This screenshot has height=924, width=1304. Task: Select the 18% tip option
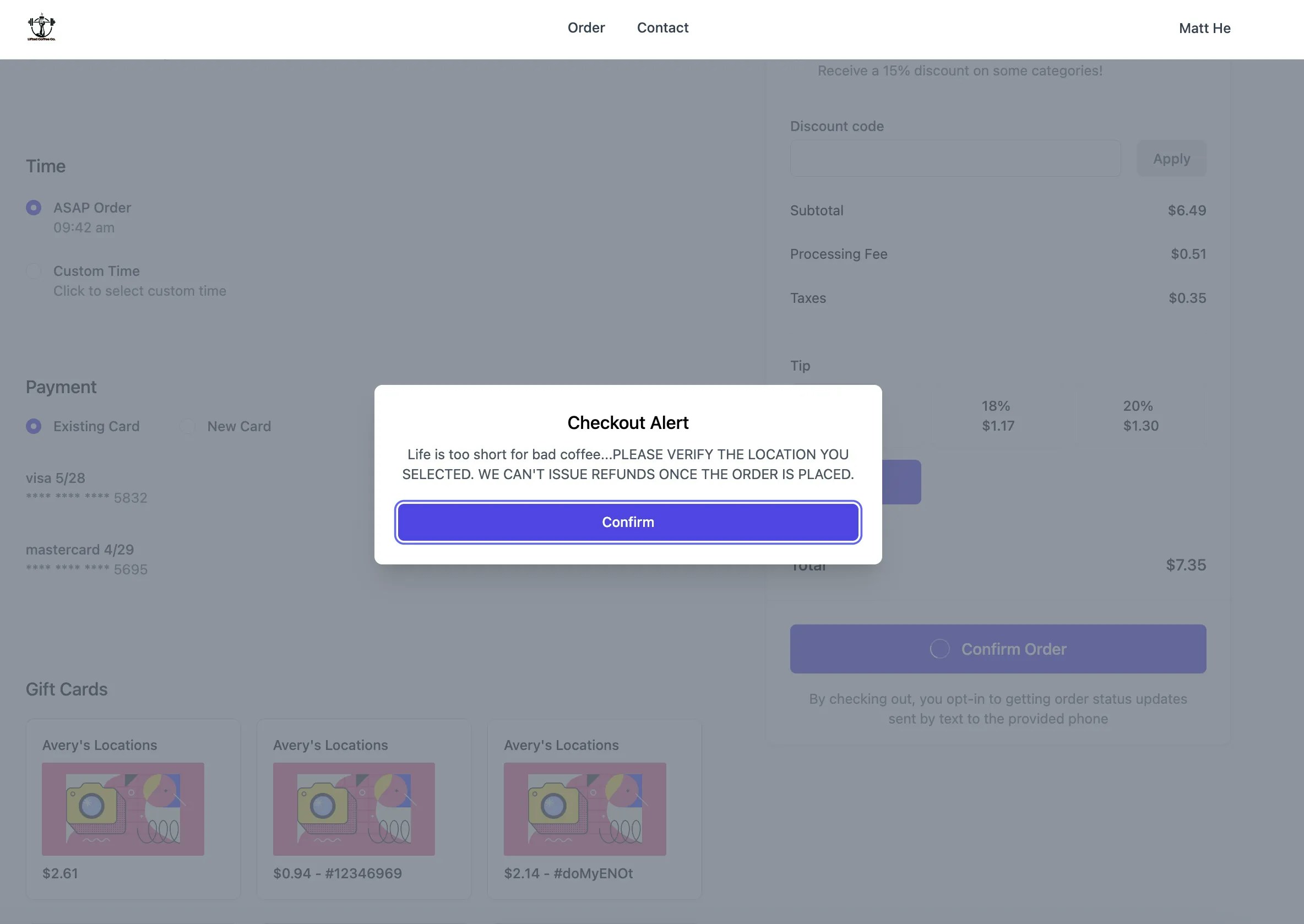point(997,416)
